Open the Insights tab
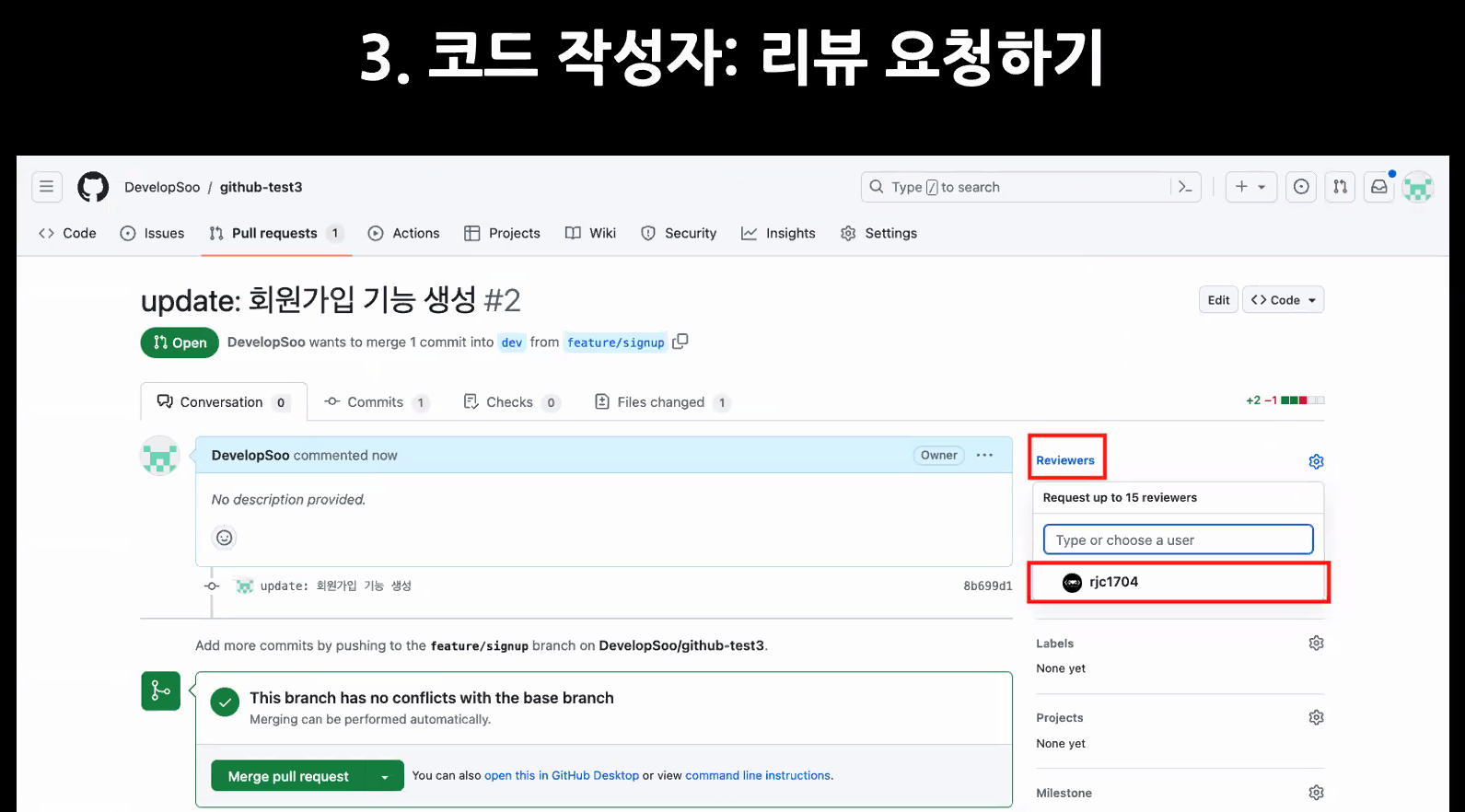This screenshot has width=1465, height=812. (x=778, y=233)
